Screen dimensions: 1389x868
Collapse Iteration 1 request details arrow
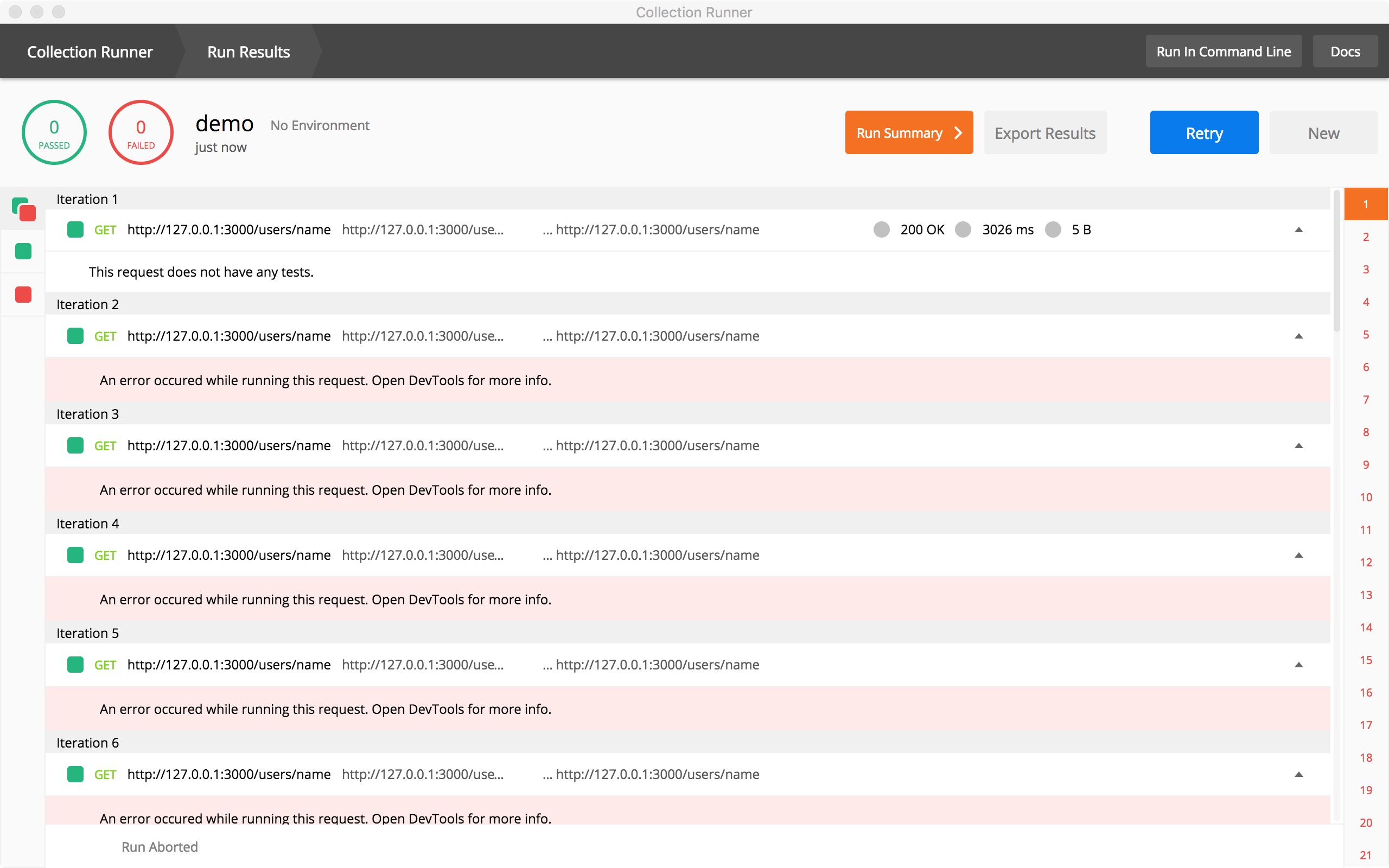1298,229
